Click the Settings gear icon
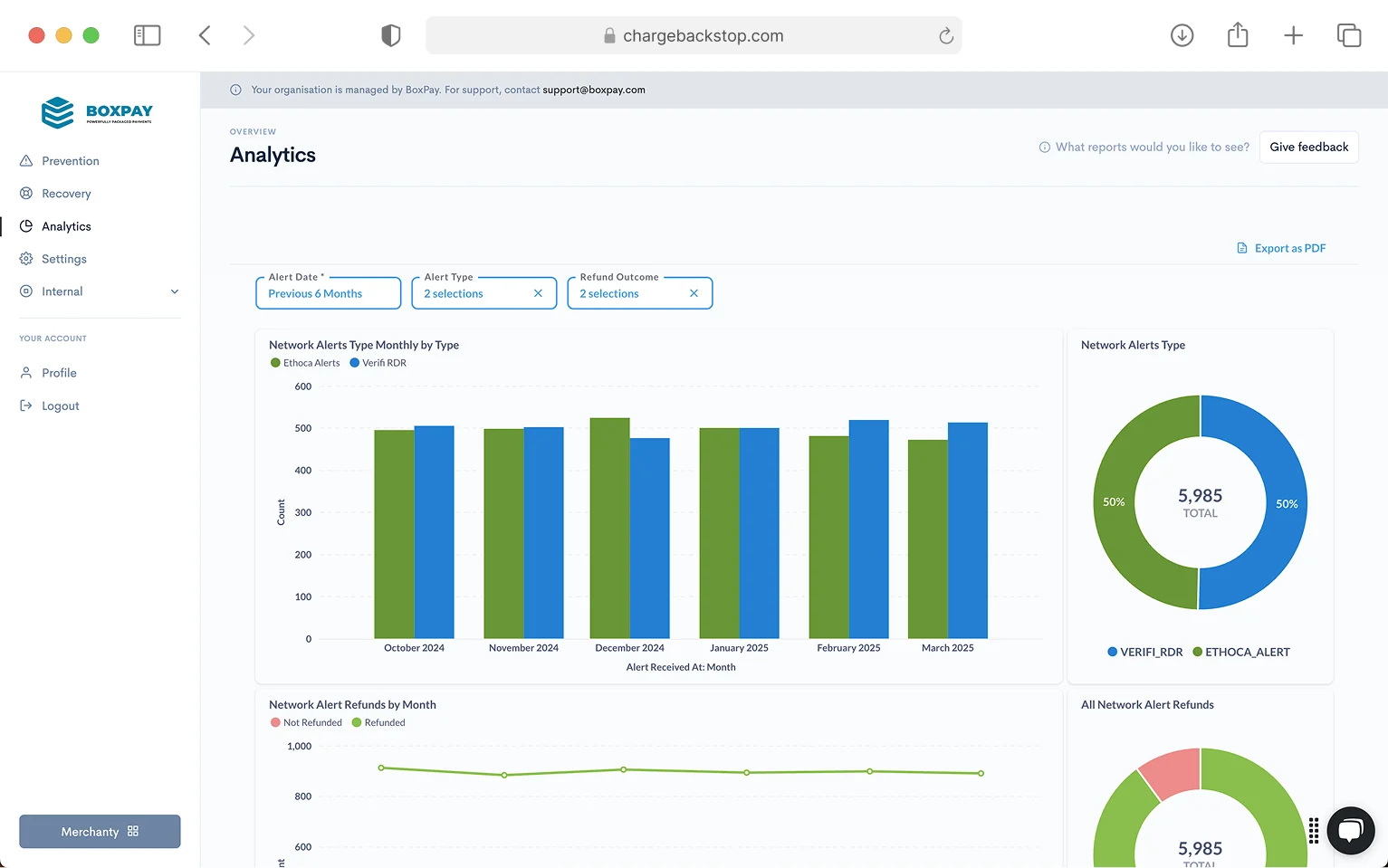1388x868 pixels. [26, 258]
